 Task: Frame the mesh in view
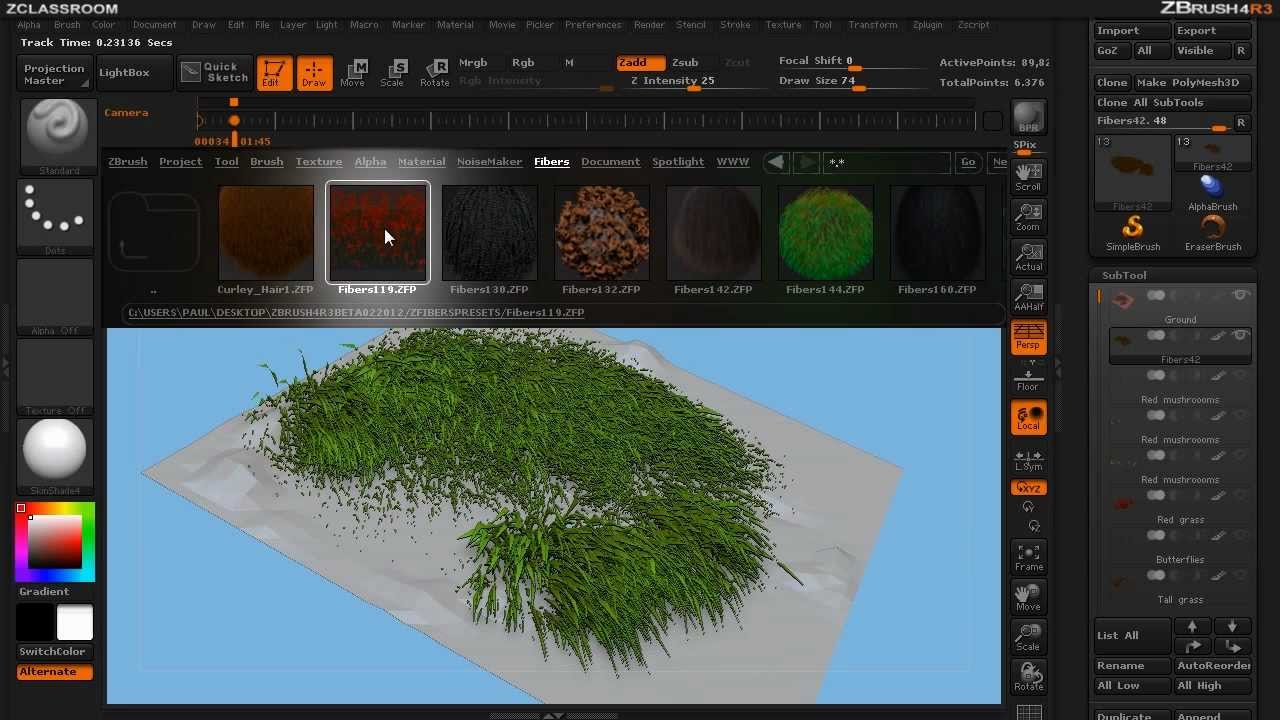(1028, 557)
